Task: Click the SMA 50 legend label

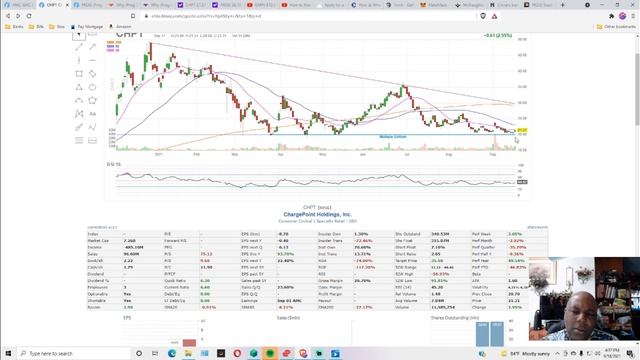Action: (113, 47)
